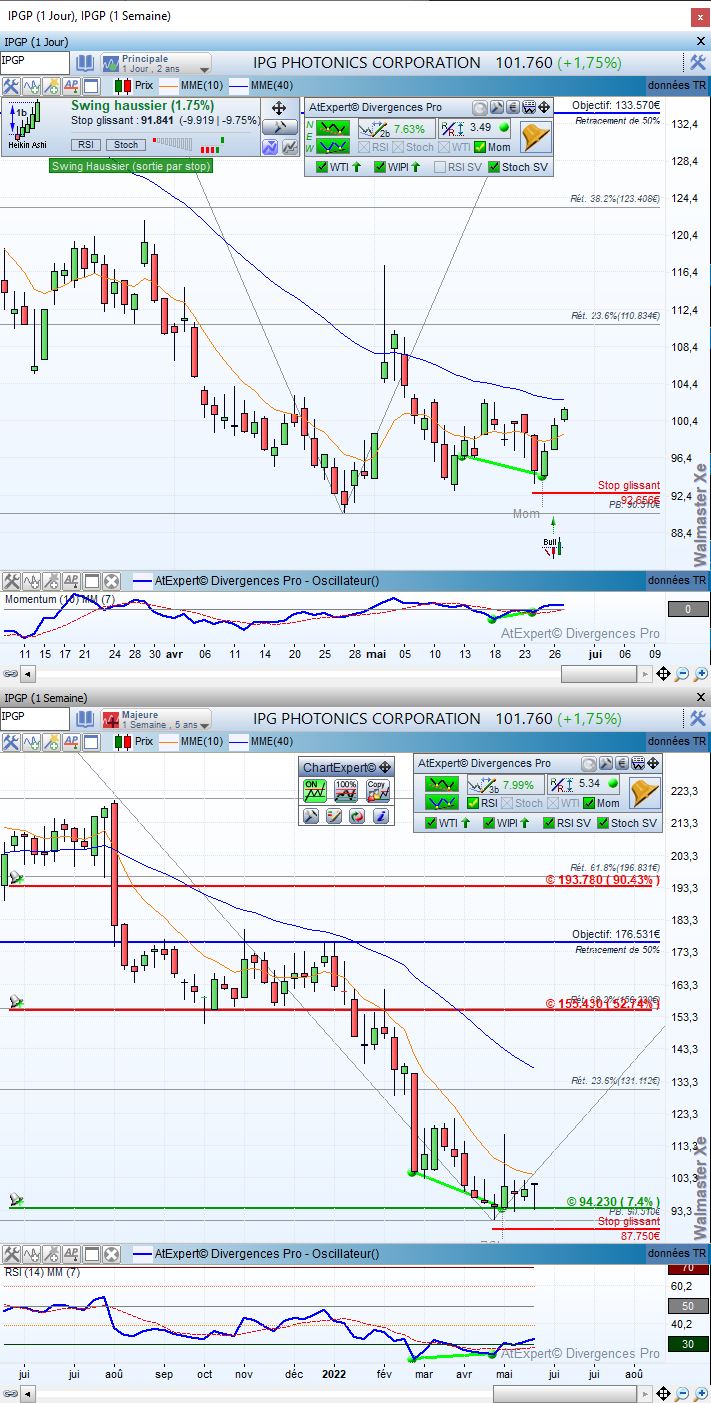Image resolution: width=711 pixels, height=1403 pixels.
Task: Open the Principale 1 Jour timeframe dropdown
Action: [x=155, y=63]
